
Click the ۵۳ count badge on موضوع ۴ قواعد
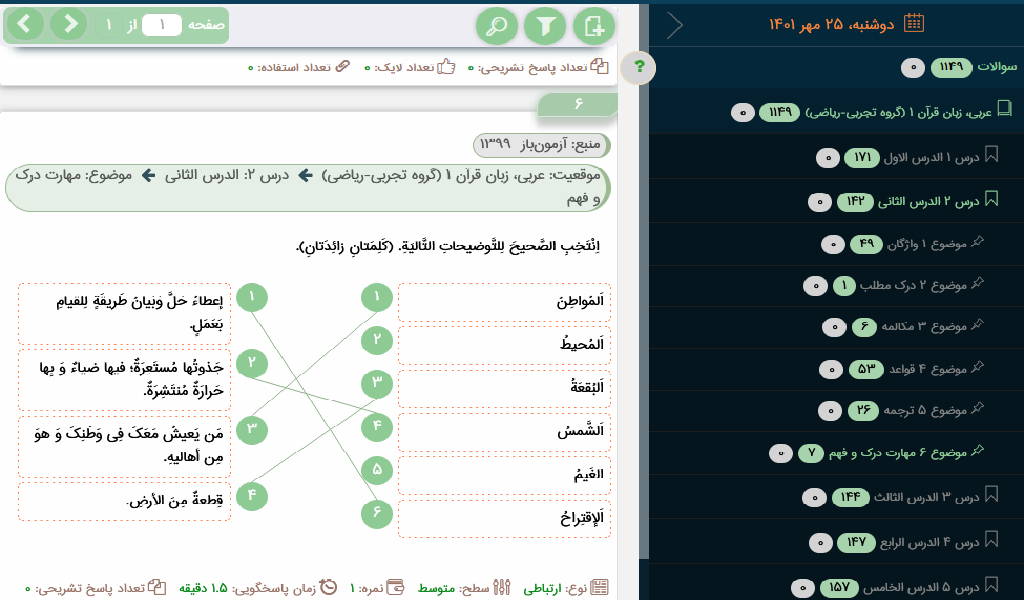click(866, 370)
